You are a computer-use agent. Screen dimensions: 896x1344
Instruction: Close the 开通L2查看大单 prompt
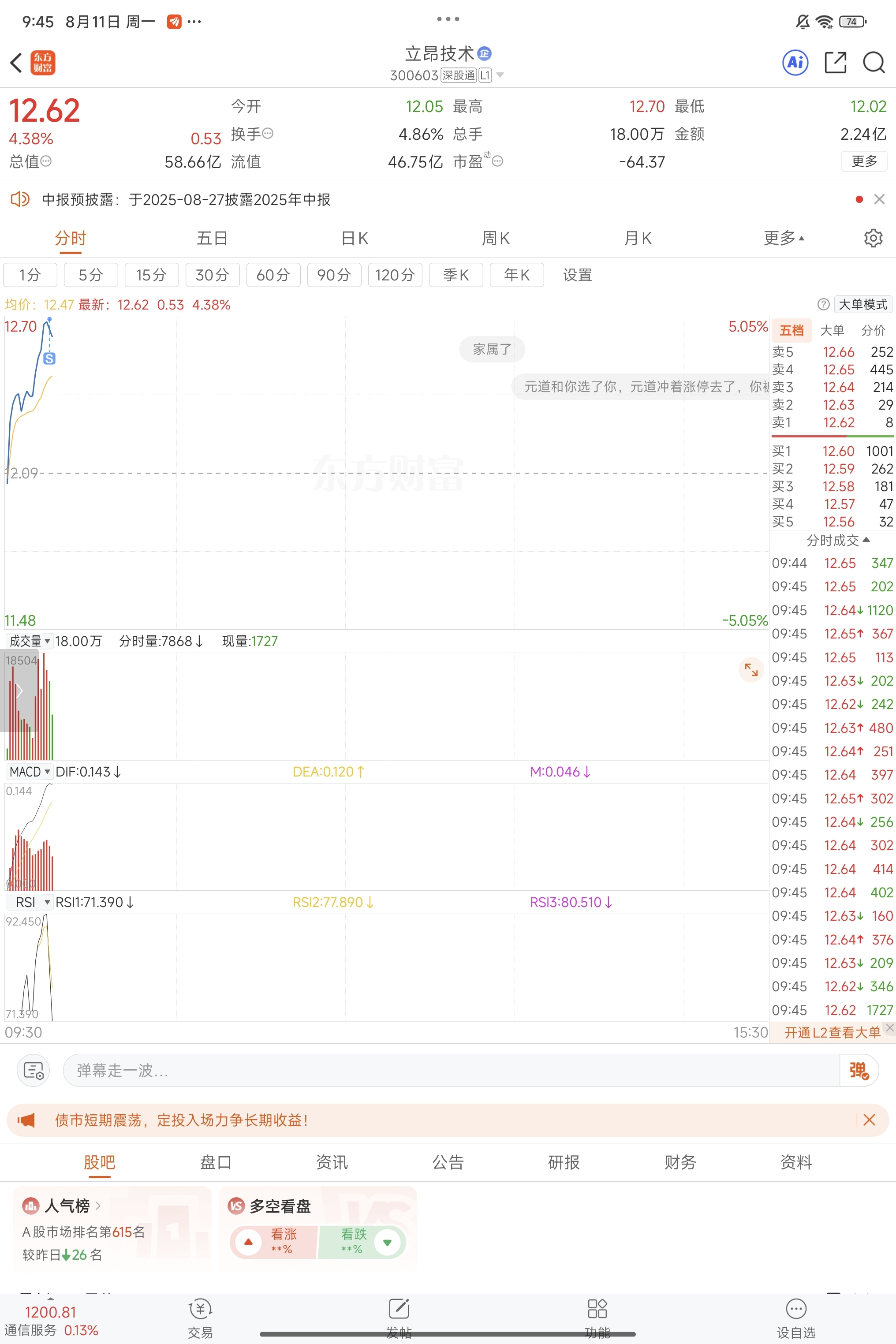point(890,1027)
